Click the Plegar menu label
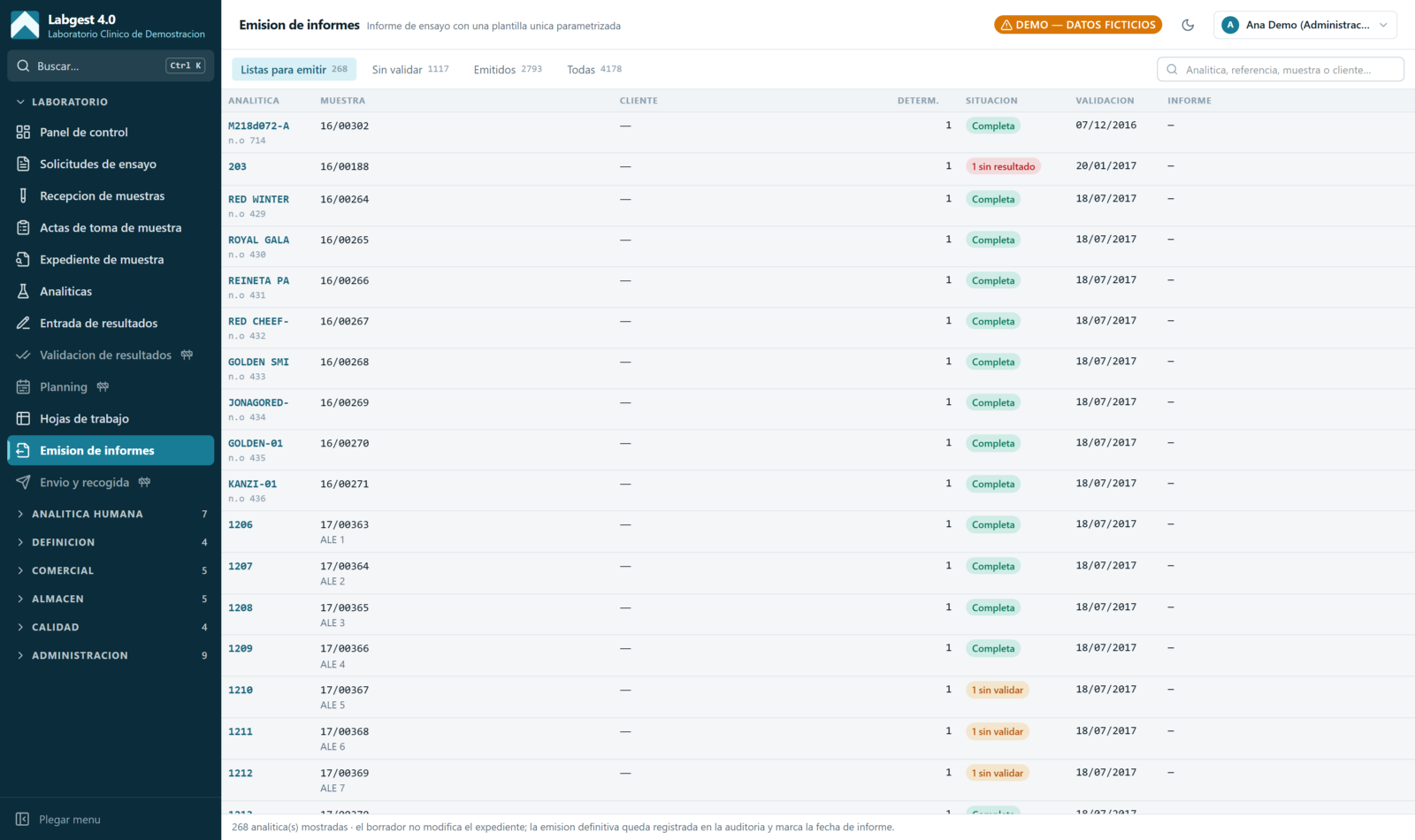This screenshot has width=1415, height=840. (x=70, y=820)
